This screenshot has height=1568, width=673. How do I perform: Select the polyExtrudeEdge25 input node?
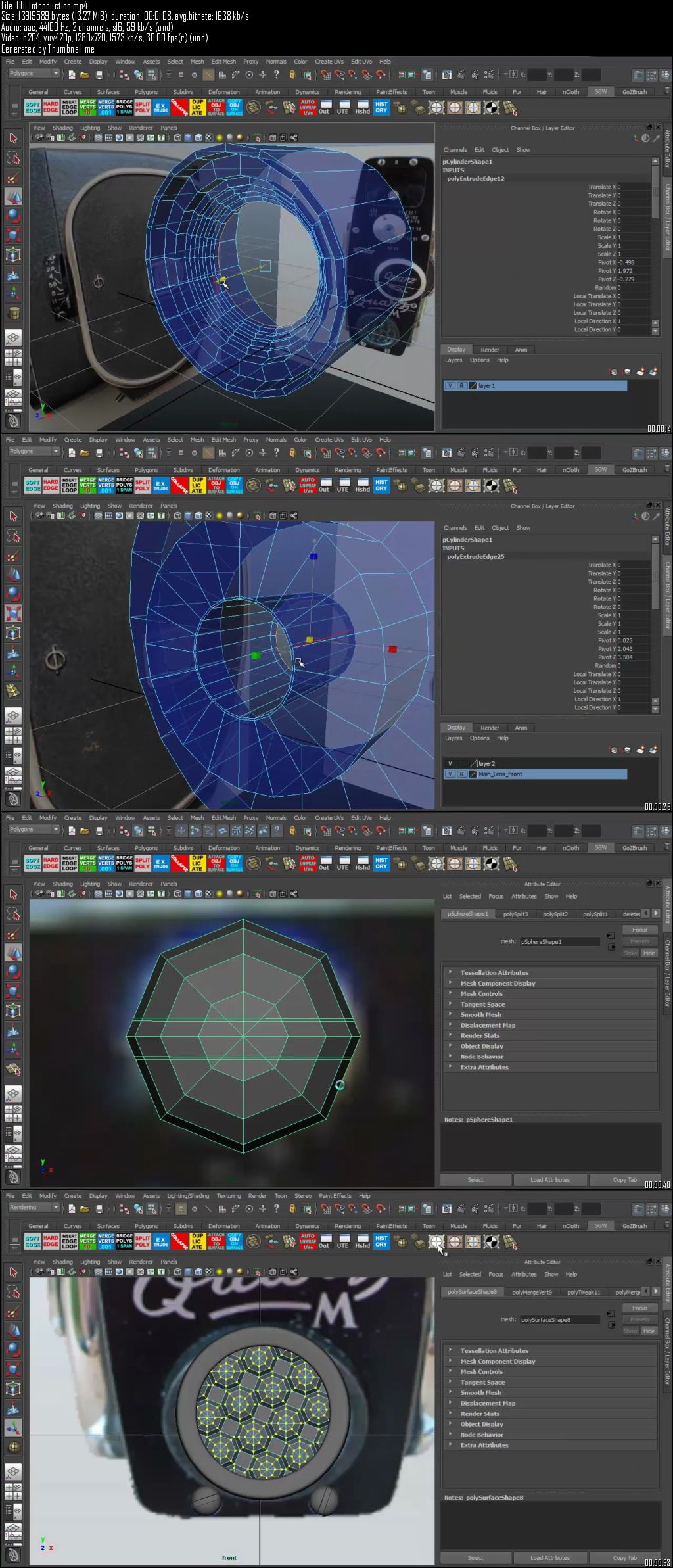[476, 556]
